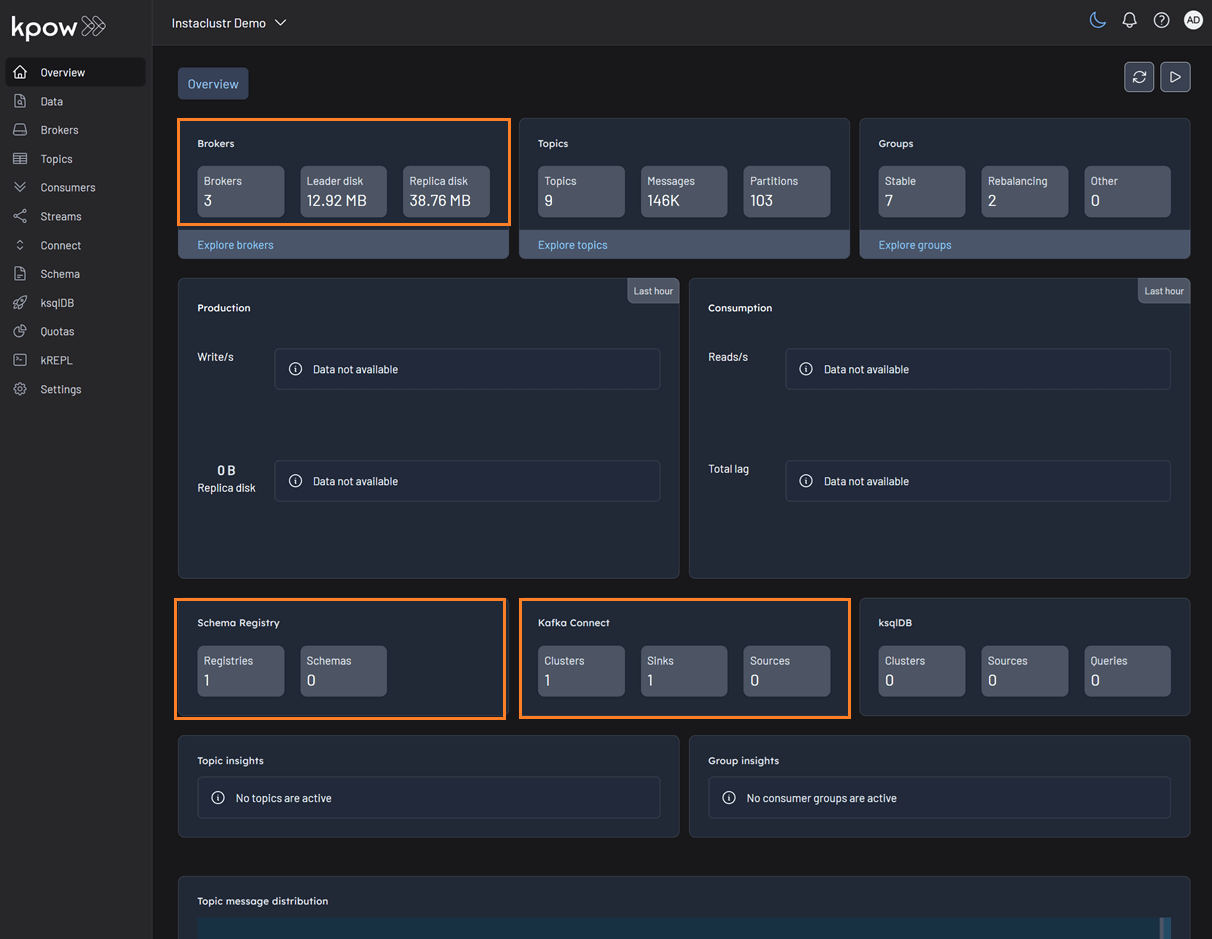Click the Kpow logo
Screen dimensions: 1212x939
tap(58, 27)
